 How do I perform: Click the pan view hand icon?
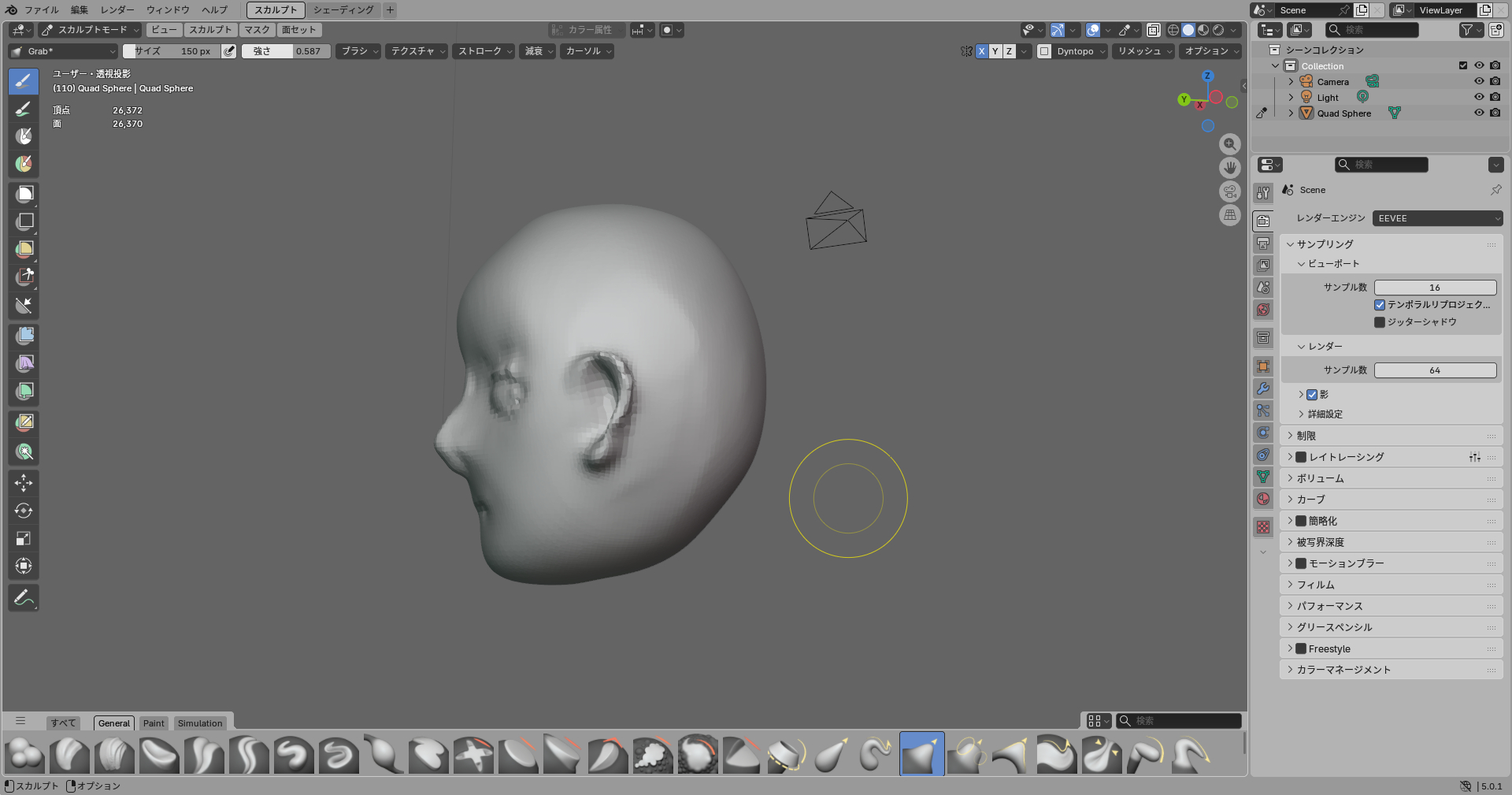coord(1229,168)
